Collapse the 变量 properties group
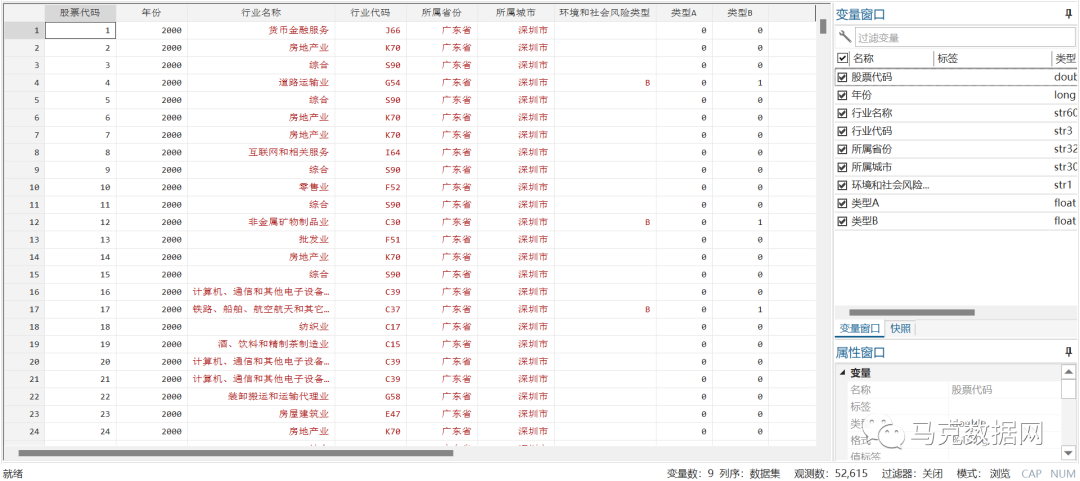The image size is (1080, 481). click(x=842, y=373)
